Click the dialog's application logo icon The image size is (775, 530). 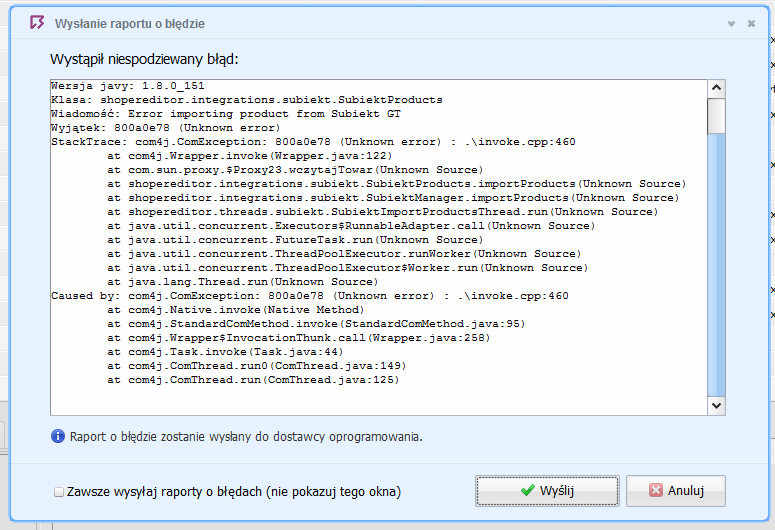(37, 23)
